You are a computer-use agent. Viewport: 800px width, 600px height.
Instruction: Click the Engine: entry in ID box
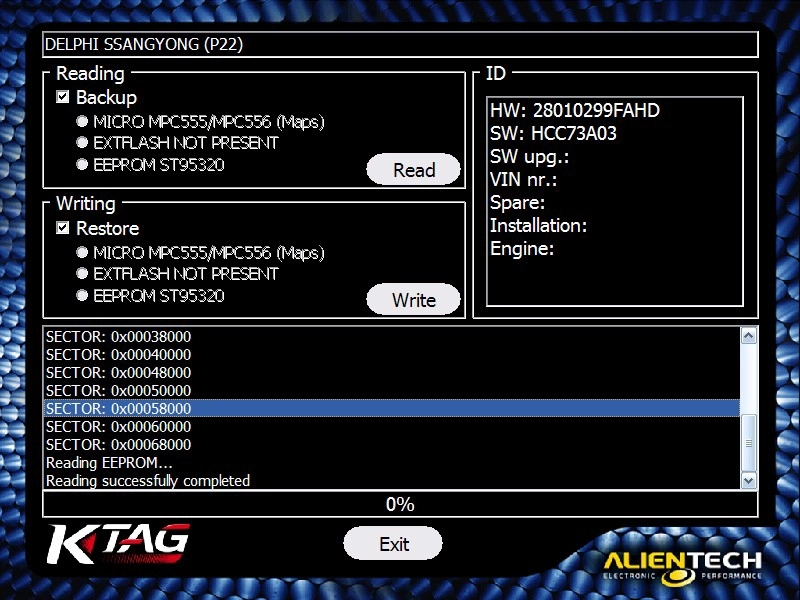point(522,249)
